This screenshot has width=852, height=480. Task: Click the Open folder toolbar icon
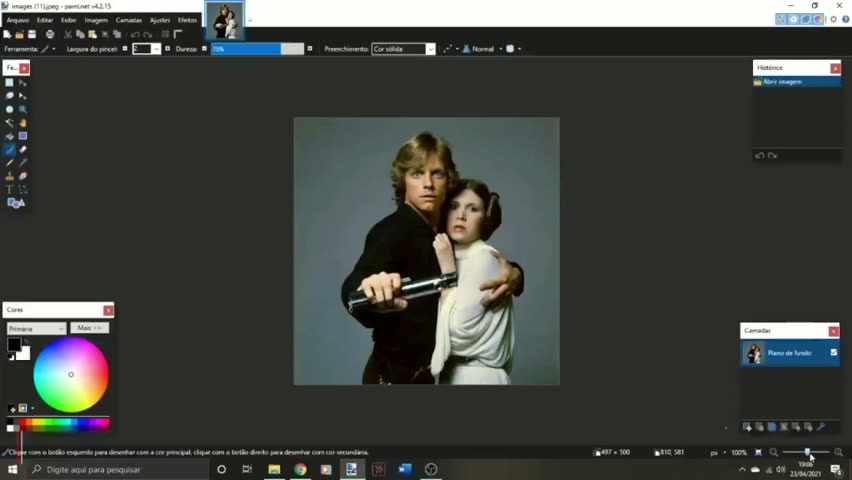[x=20, y=34]
